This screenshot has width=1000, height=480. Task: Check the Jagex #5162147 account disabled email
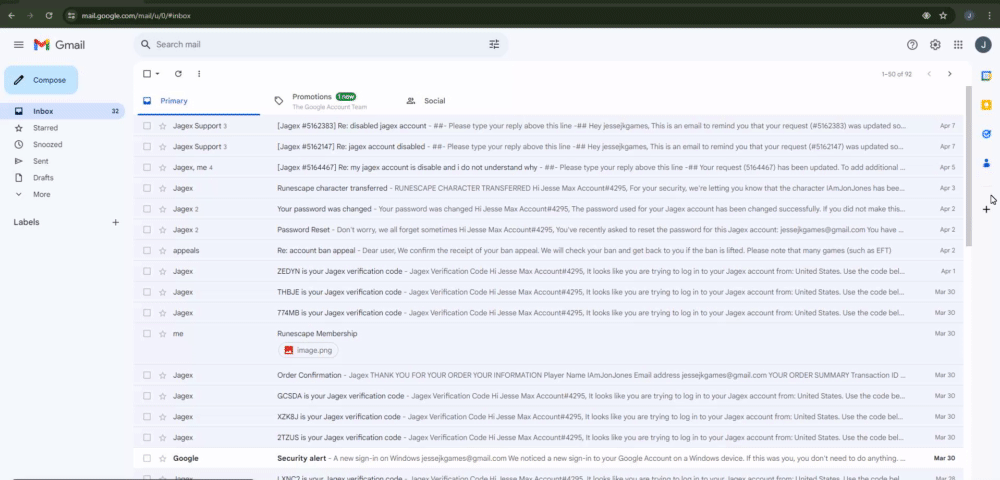tap(147, 147)
